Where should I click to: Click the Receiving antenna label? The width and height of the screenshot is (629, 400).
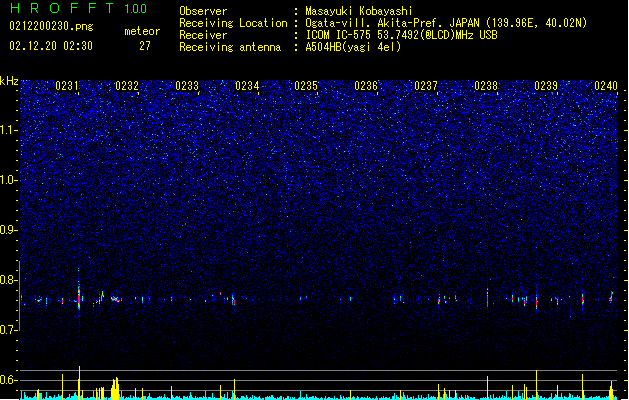tap(230, 47)
